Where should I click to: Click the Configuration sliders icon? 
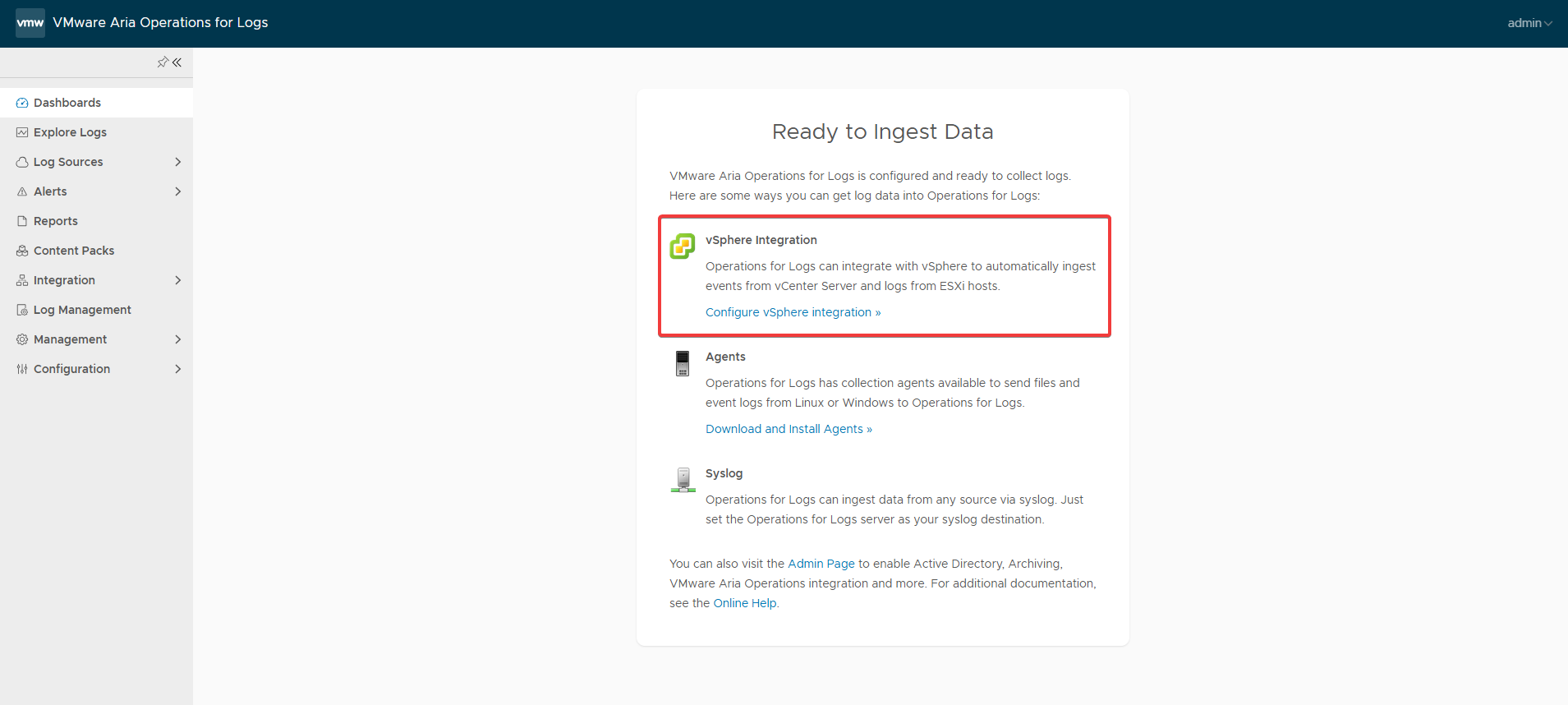(22, 369)
